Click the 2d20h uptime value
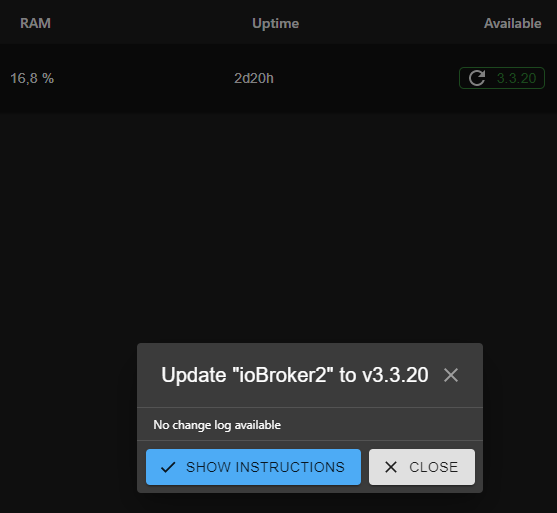 click(254, 78)
